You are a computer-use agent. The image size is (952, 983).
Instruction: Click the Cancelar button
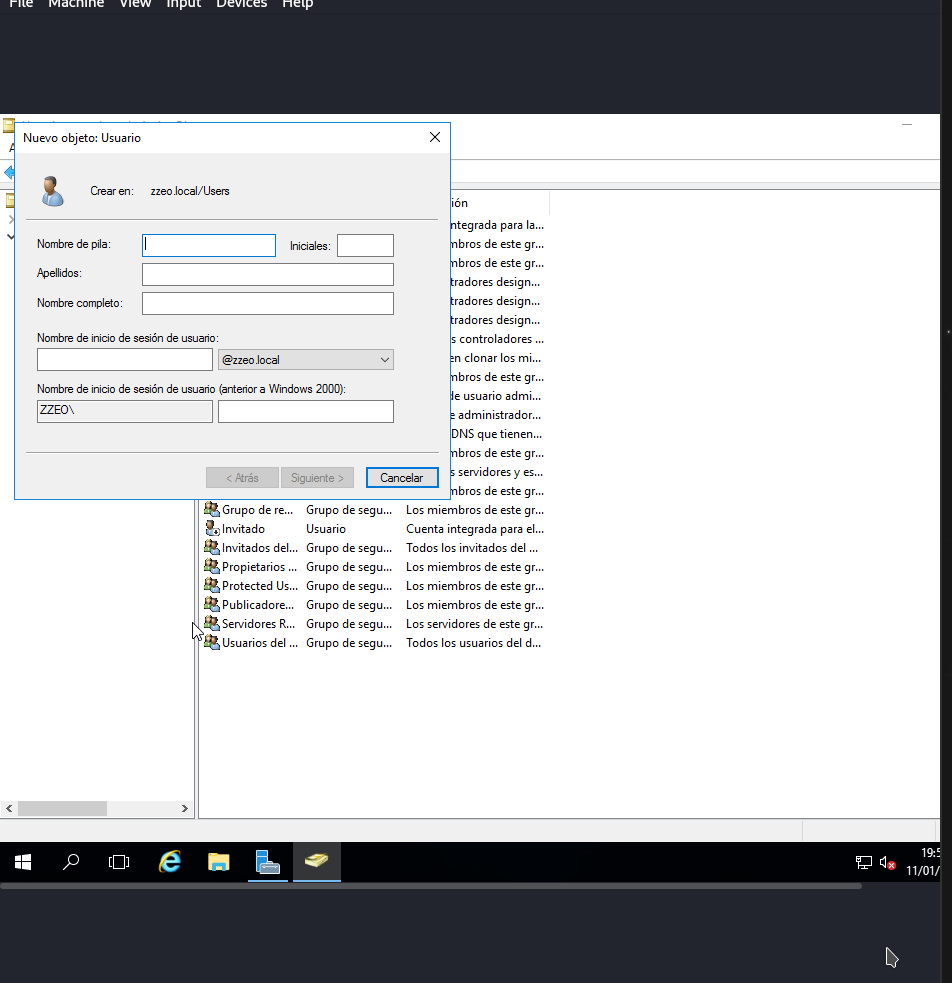[402, 478]
